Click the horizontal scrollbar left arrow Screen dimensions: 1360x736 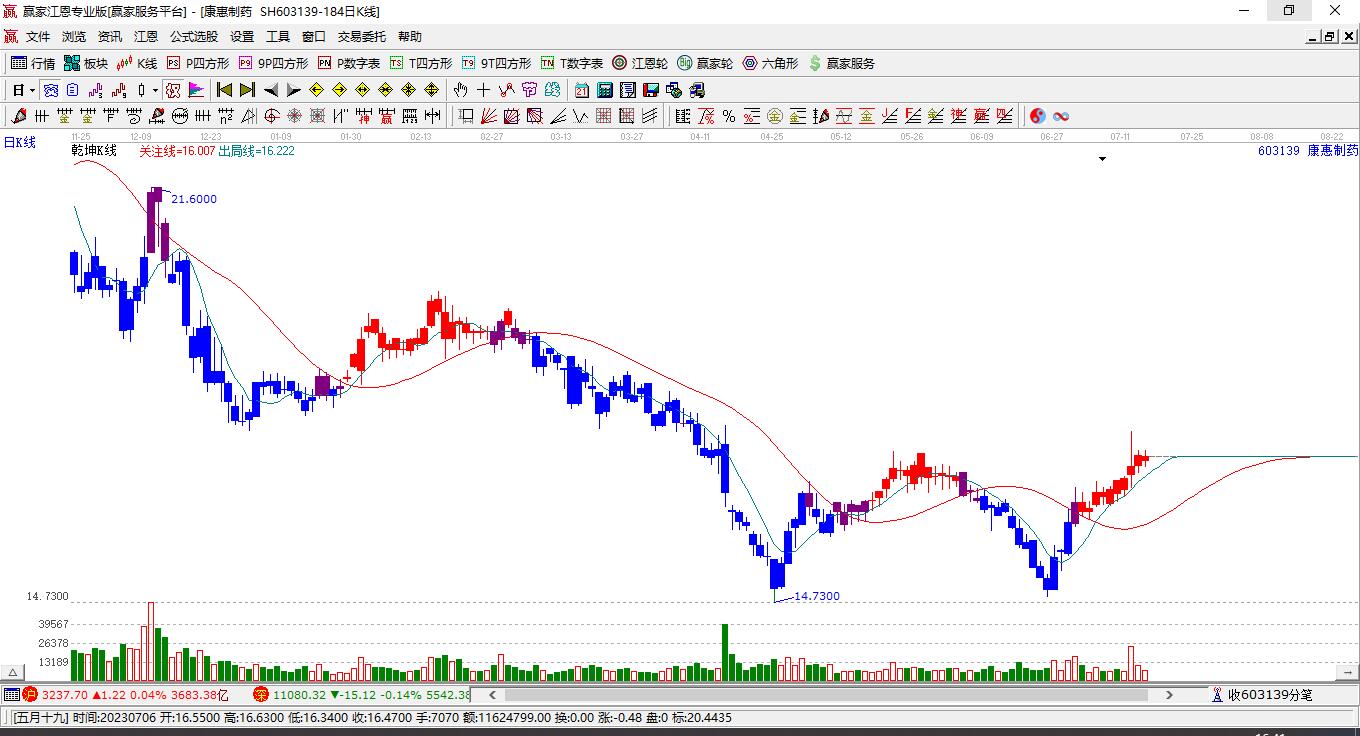[492, 695]
